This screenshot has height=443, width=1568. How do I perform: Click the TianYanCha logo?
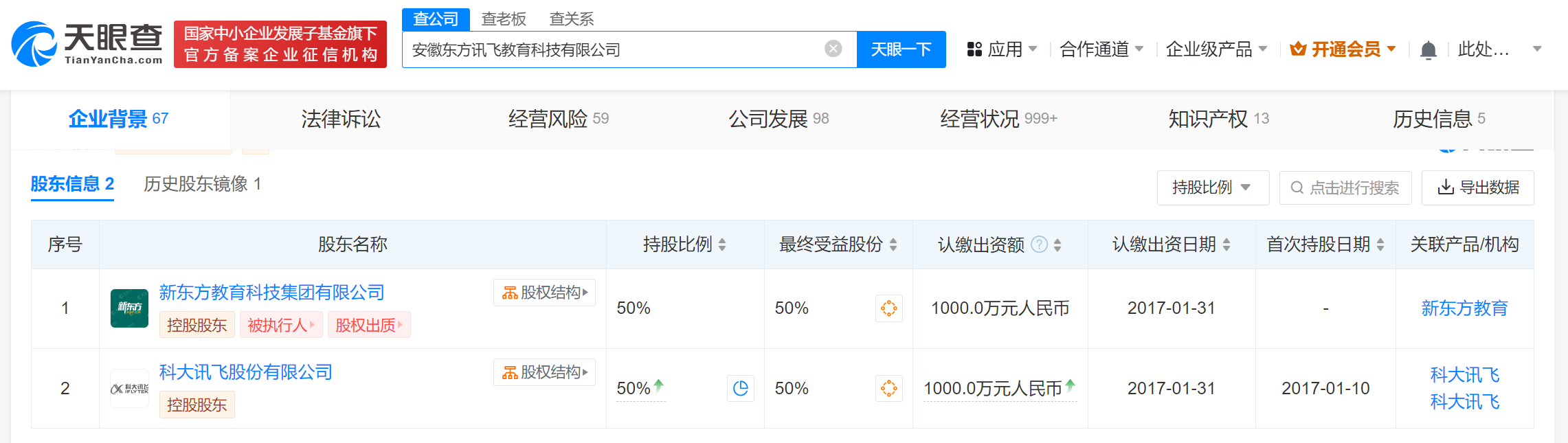(x=87, y=44)
